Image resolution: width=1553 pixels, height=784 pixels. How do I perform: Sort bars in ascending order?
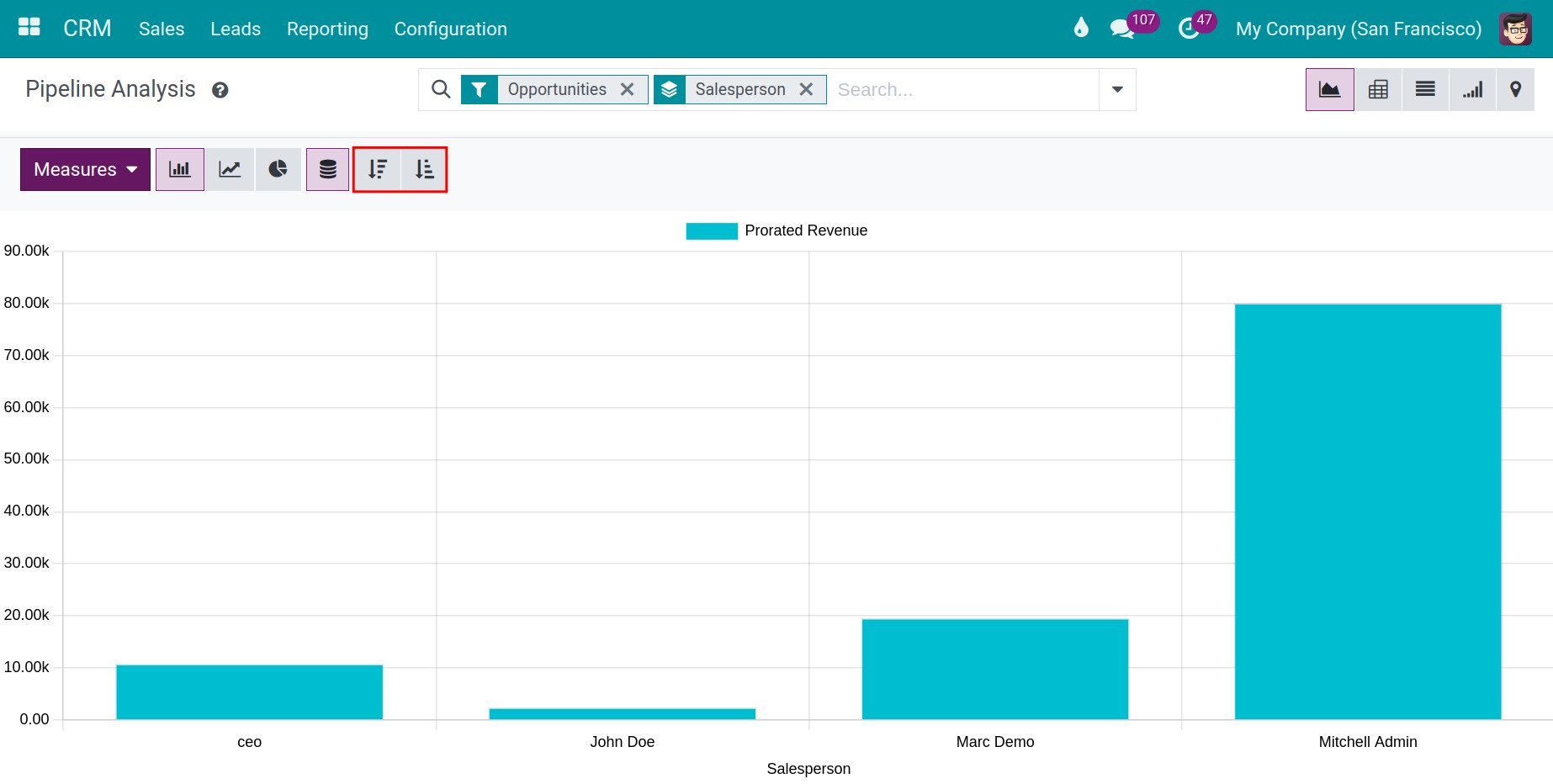pyautogui.click(x=424, y=169)
